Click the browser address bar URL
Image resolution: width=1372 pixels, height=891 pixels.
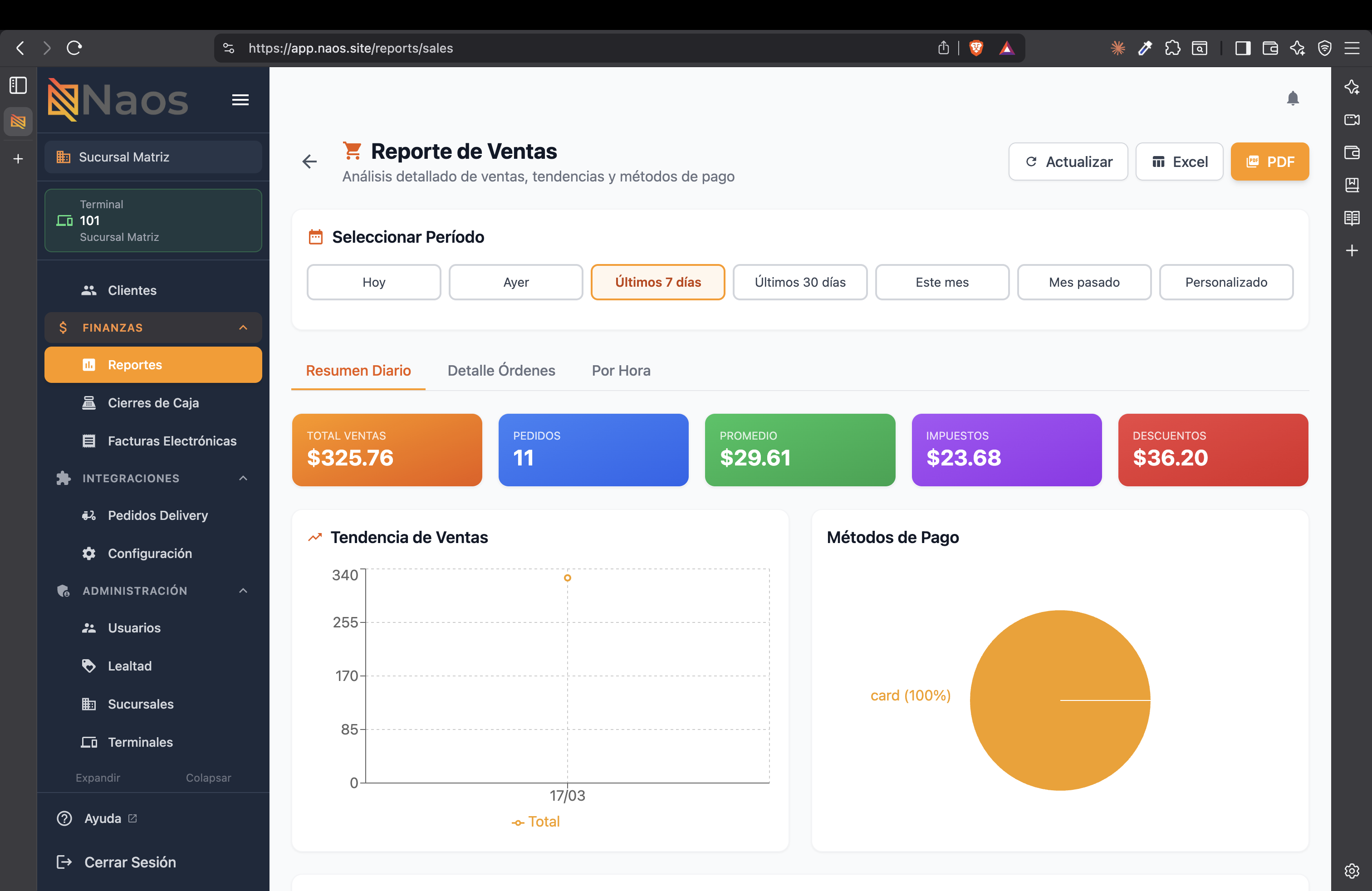point(351,48)
